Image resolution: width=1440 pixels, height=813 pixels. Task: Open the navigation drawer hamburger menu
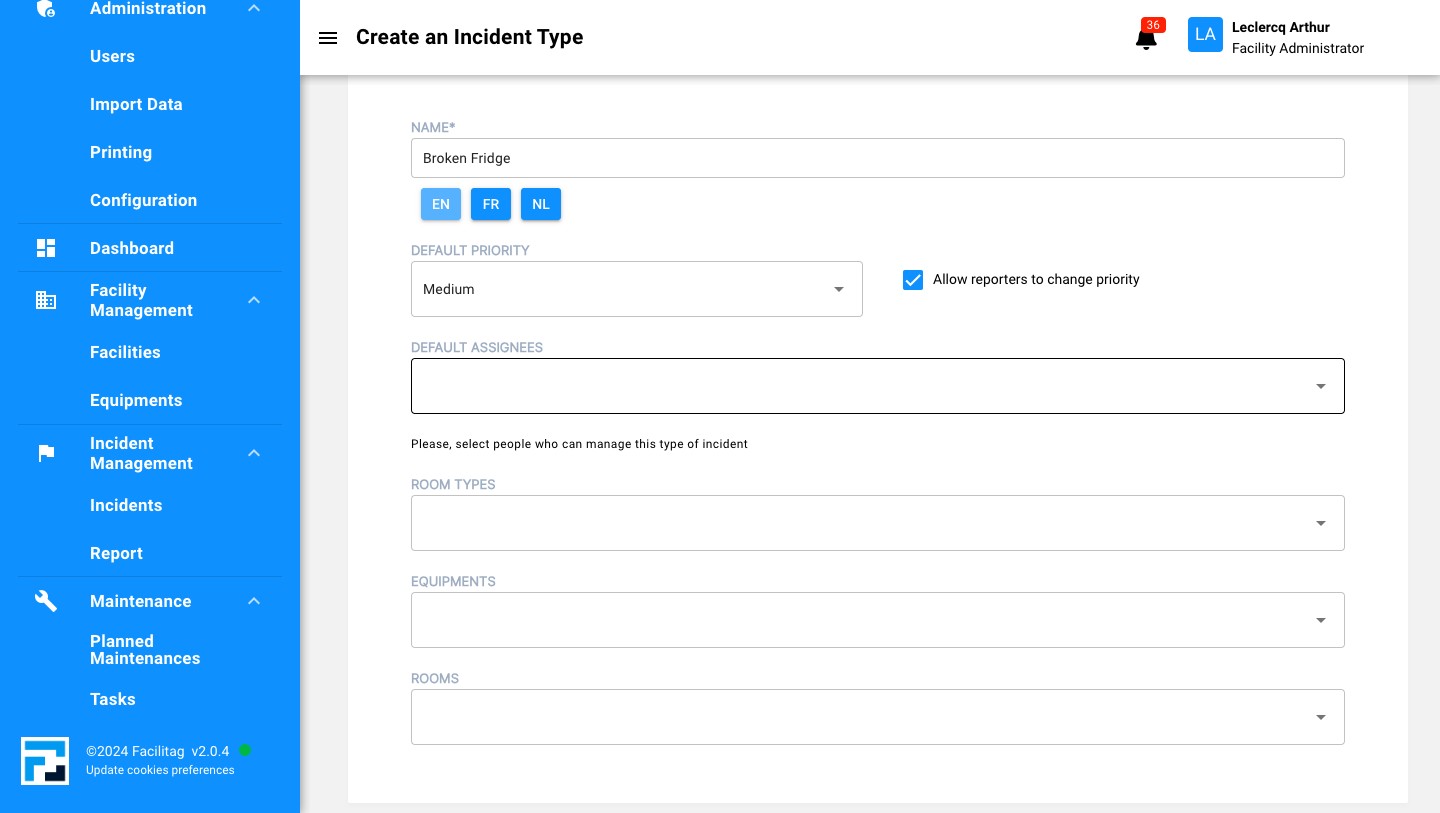pos(328,38)
